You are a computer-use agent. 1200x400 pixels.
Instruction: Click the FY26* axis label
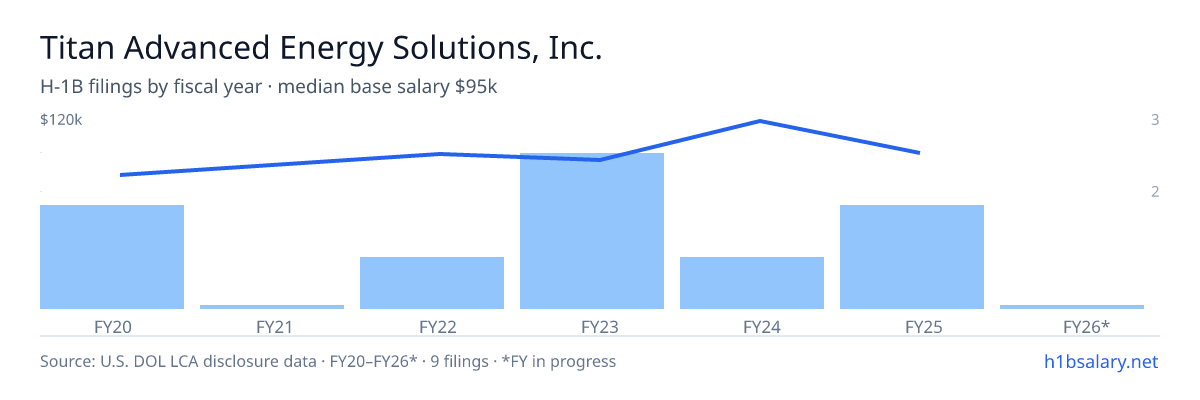click(x=1072, y=326)
